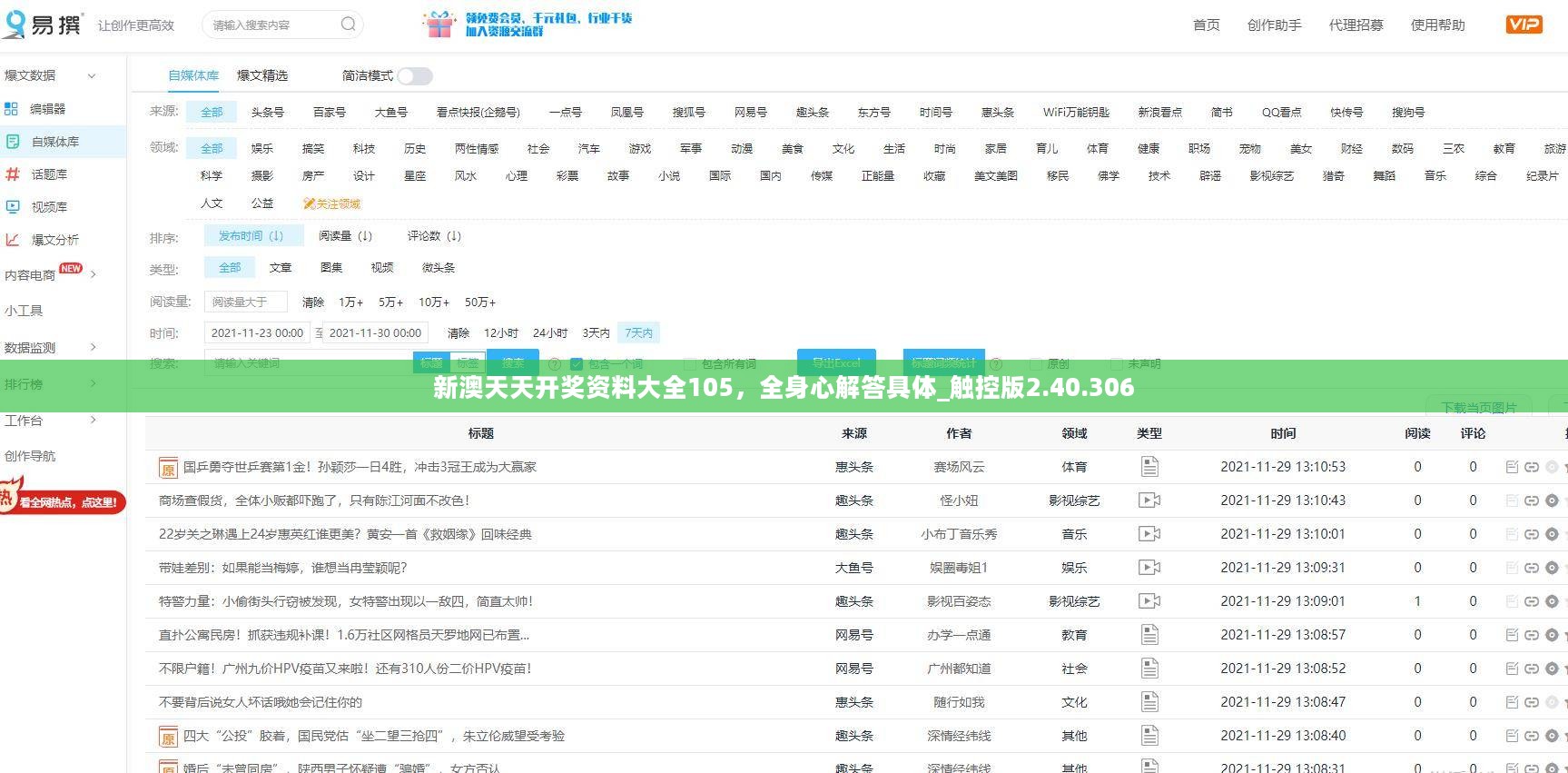Open 爆文分析 from the sidebar
Image resolution: width=1568 pixels, height=773 pixels.
click(42, 240)
